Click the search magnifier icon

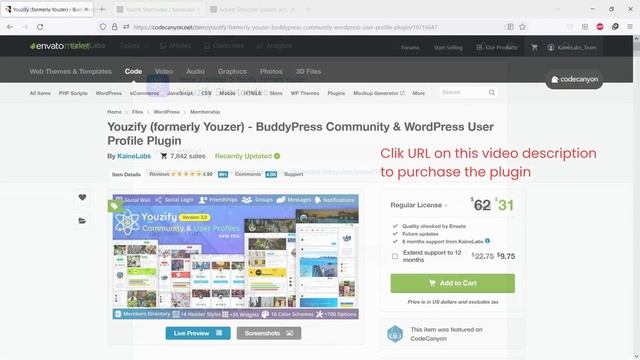click(492, 92)
